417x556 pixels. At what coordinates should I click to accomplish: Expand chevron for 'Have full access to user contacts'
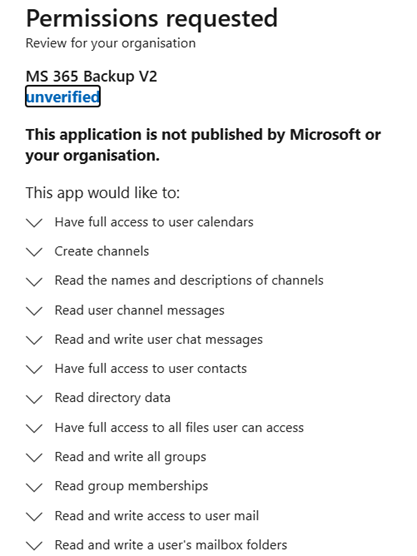[34, 369]
